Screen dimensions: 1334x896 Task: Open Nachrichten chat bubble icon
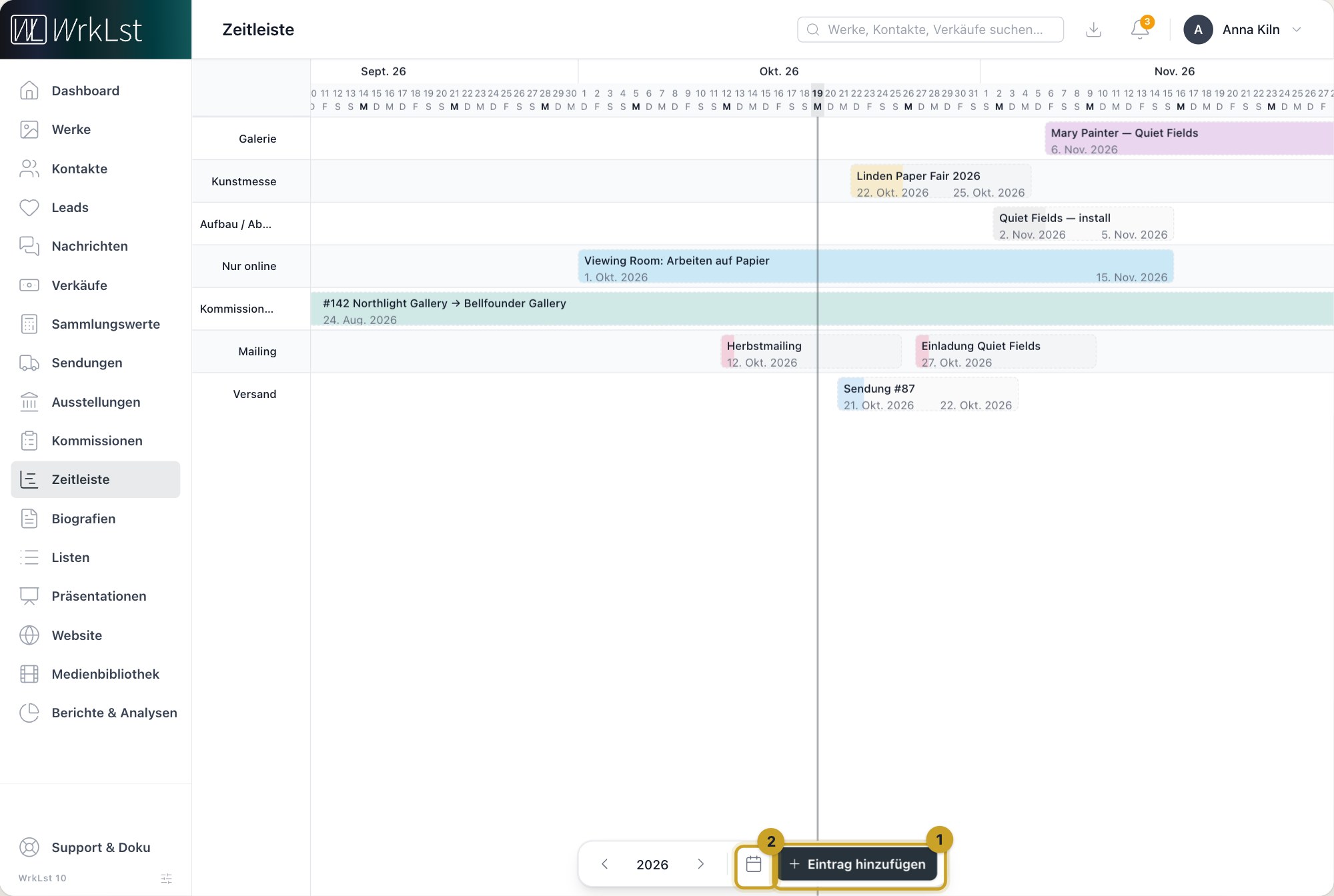[29, 246]
